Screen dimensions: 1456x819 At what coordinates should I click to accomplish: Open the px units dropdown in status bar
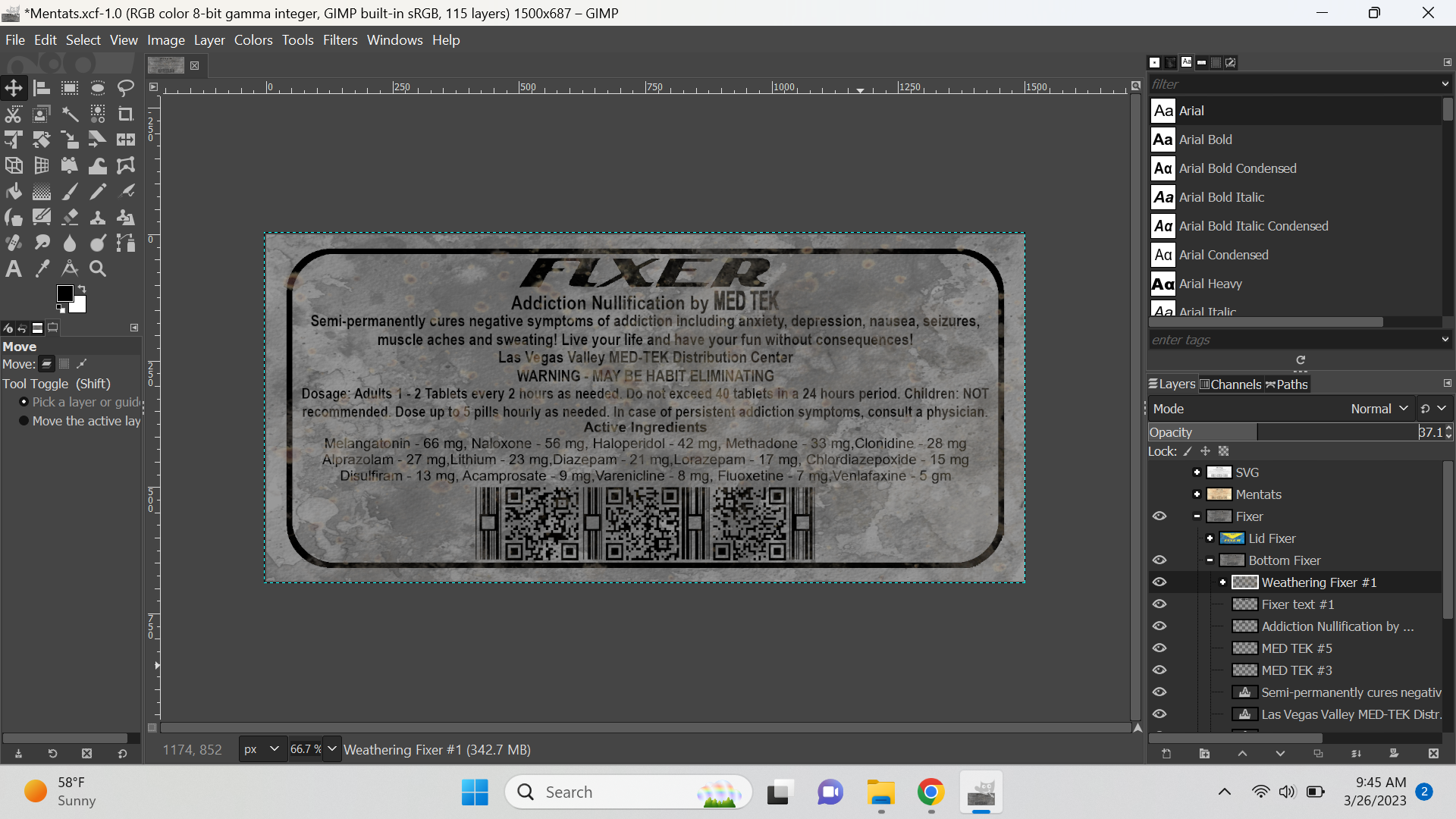pyautogui.click(x=262, y=749)
